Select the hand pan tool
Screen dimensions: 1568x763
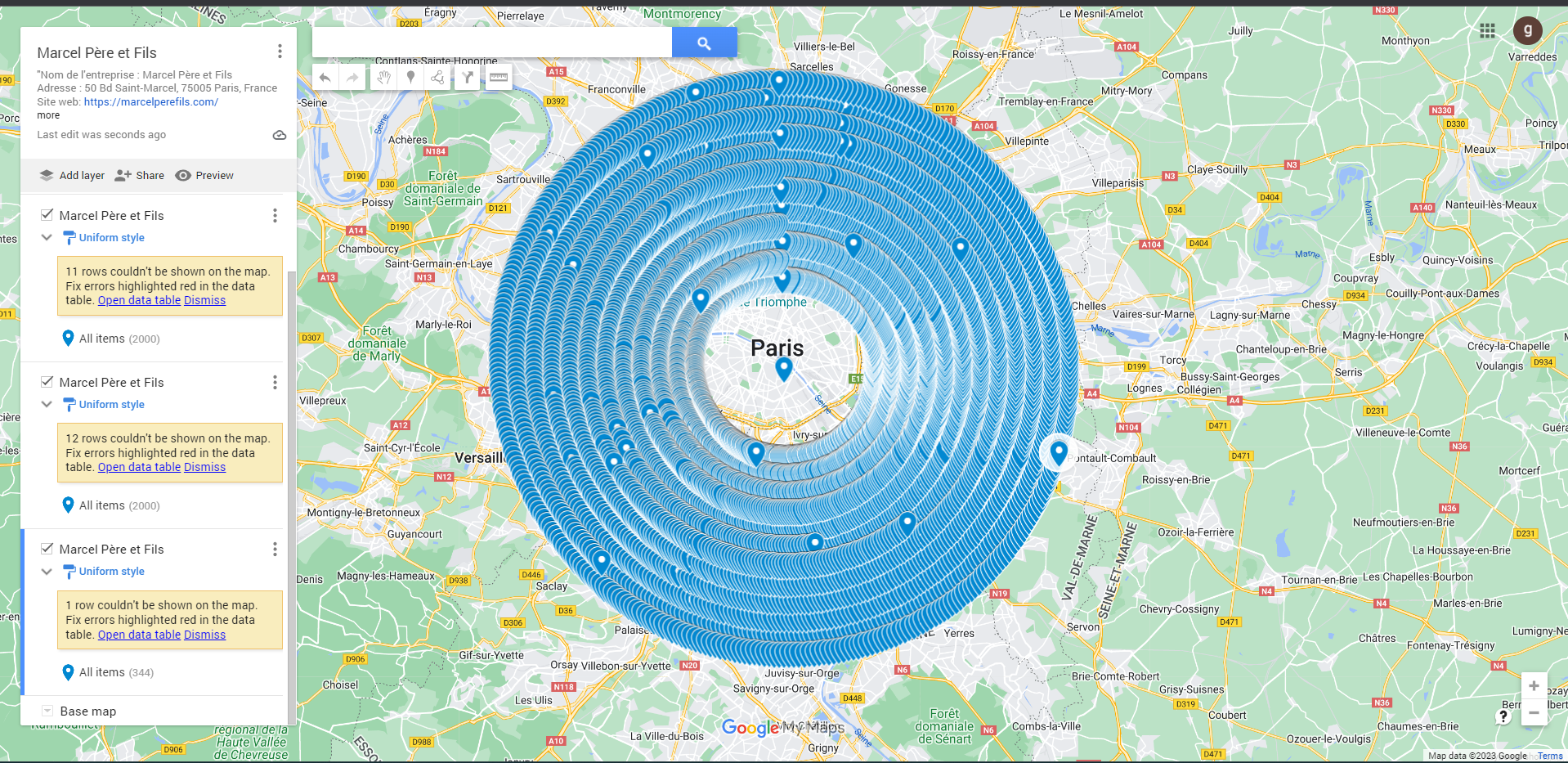[383, 78]
